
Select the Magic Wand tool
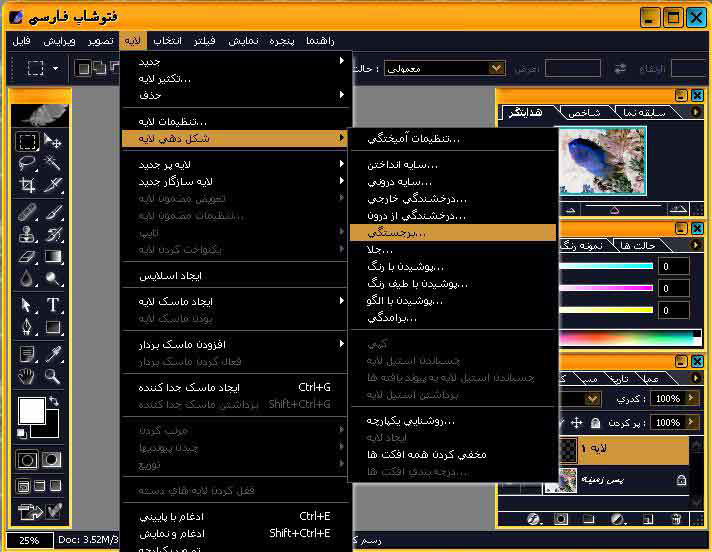(x=53, y=163)
